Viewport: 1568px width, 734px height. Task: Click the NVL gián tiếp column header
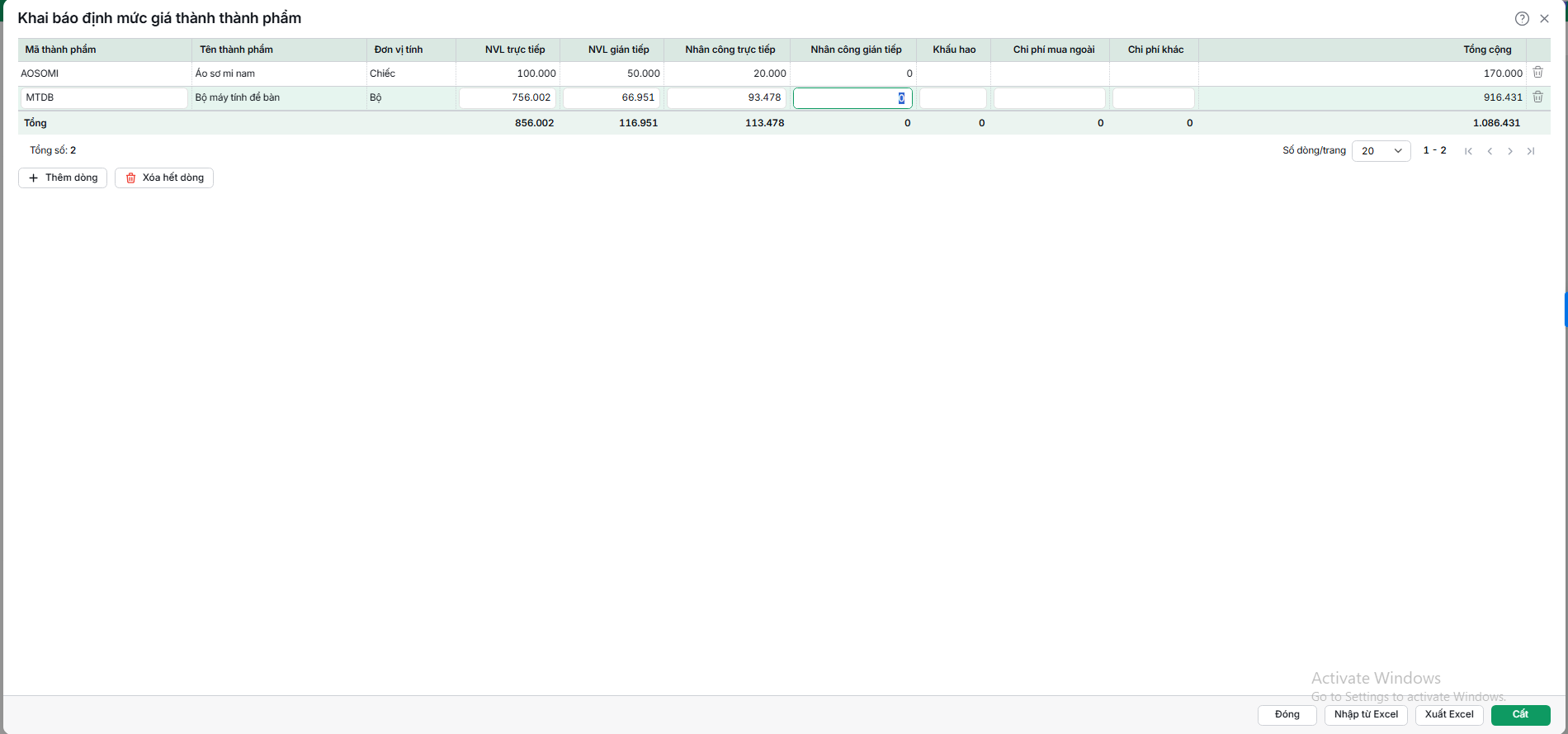click(612, 50)
